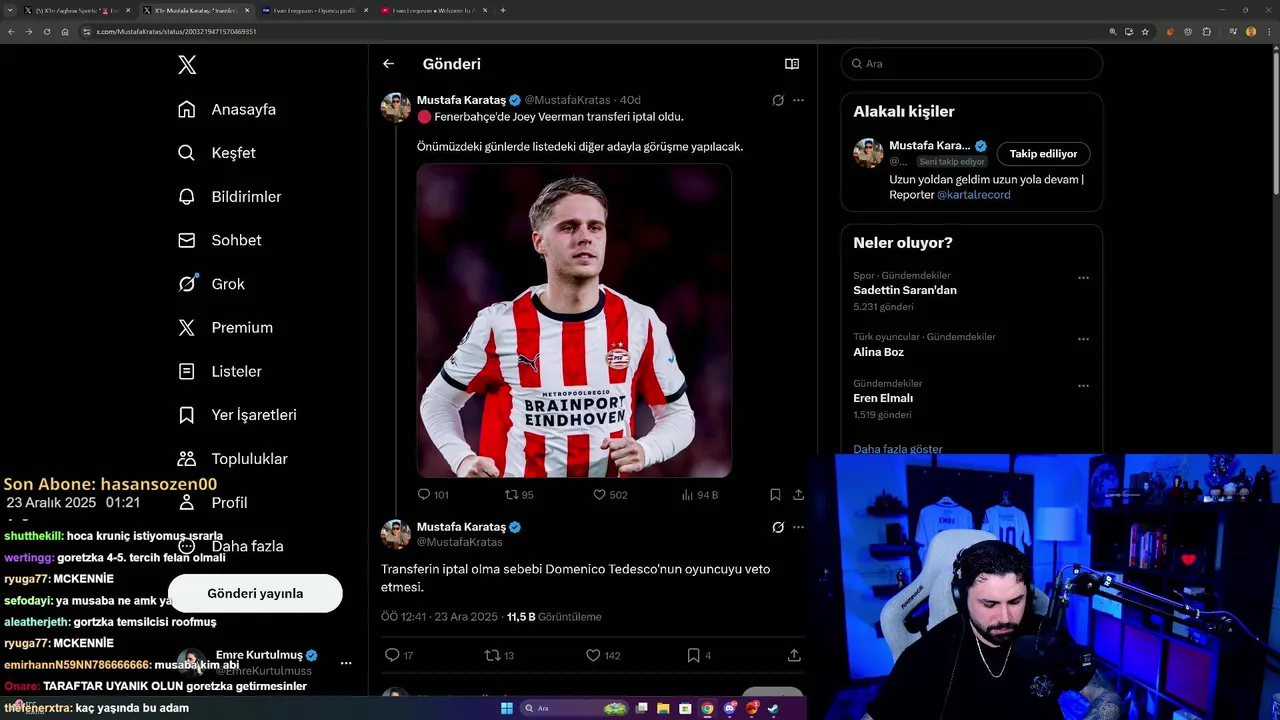Open the @MustafaKratas handle on first post

tap(567, 100)
